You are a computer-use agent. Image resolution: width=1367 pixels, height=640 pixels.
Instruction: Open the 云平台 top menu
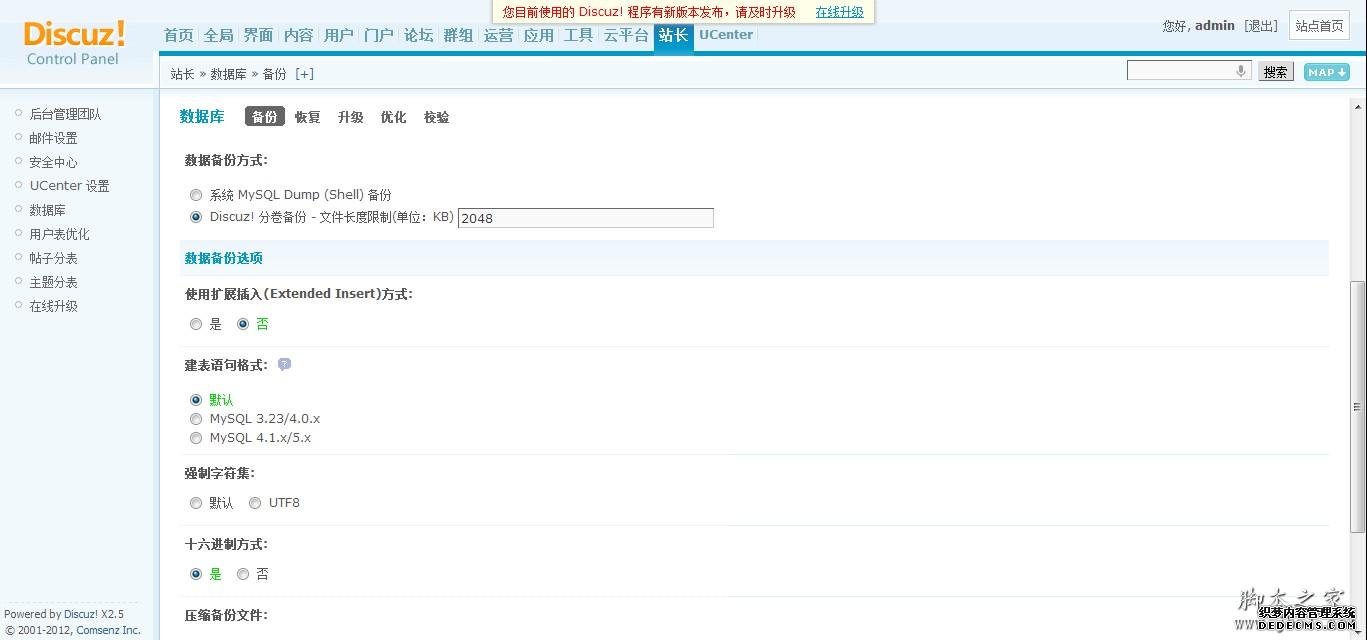click(x=626, y=35)
